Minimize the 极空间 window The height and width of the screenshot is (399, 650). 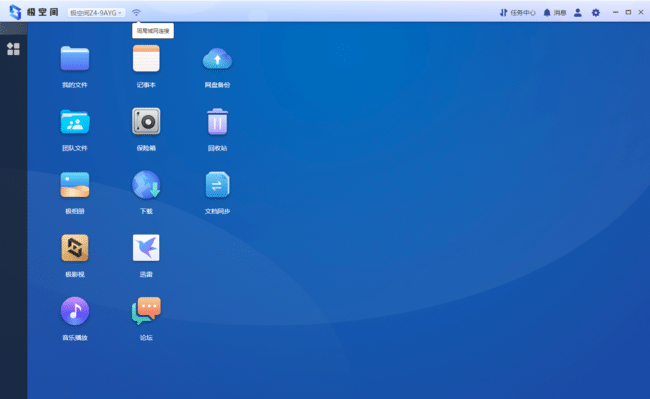tap(615, 12)
